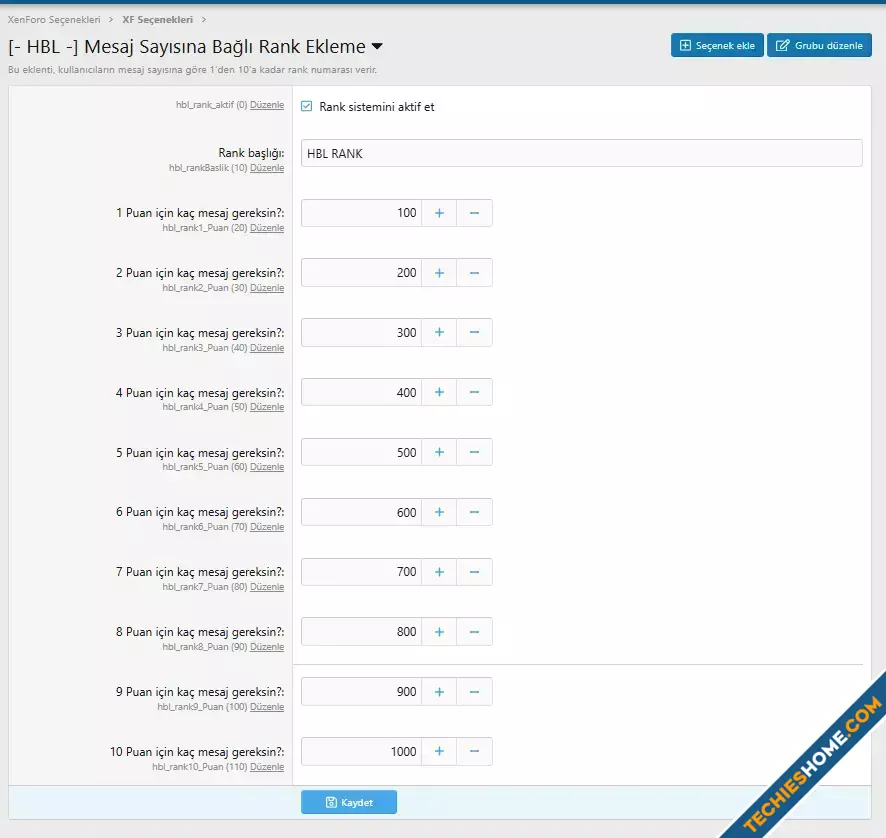Click the 'Seçenek ekle' button

point(717,45)
